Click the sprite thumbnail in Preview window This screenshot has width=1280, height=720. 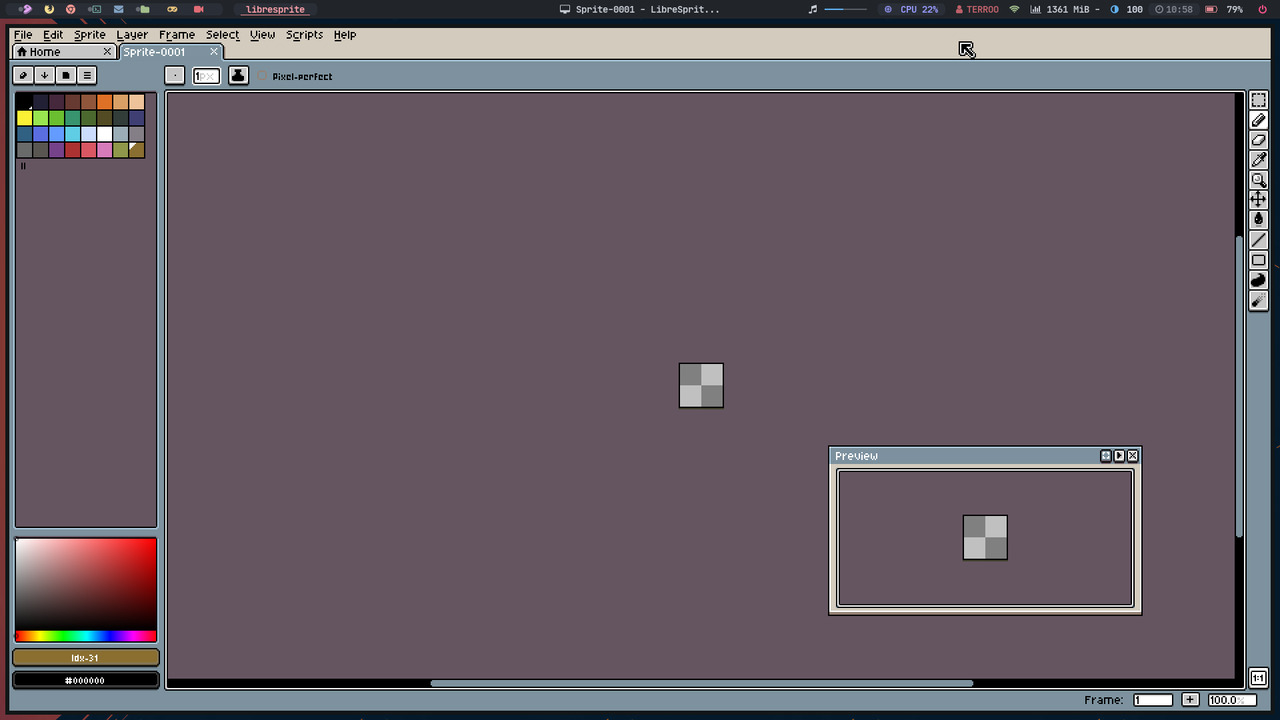(x=985, y=537)
